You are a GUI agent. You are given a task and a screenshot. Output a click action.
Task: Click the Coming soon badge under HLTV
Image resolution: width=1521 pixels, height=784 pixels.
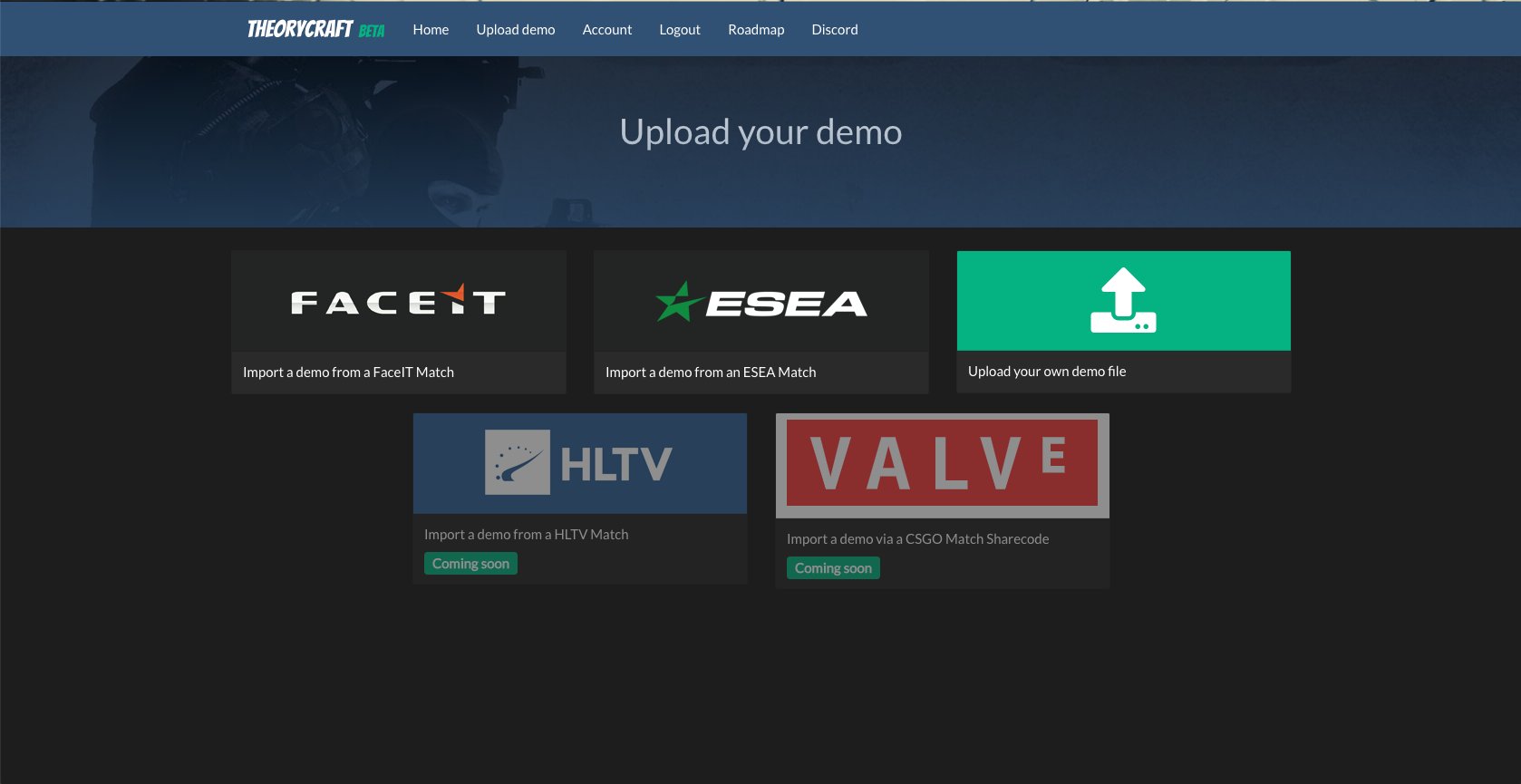point(470,564)
